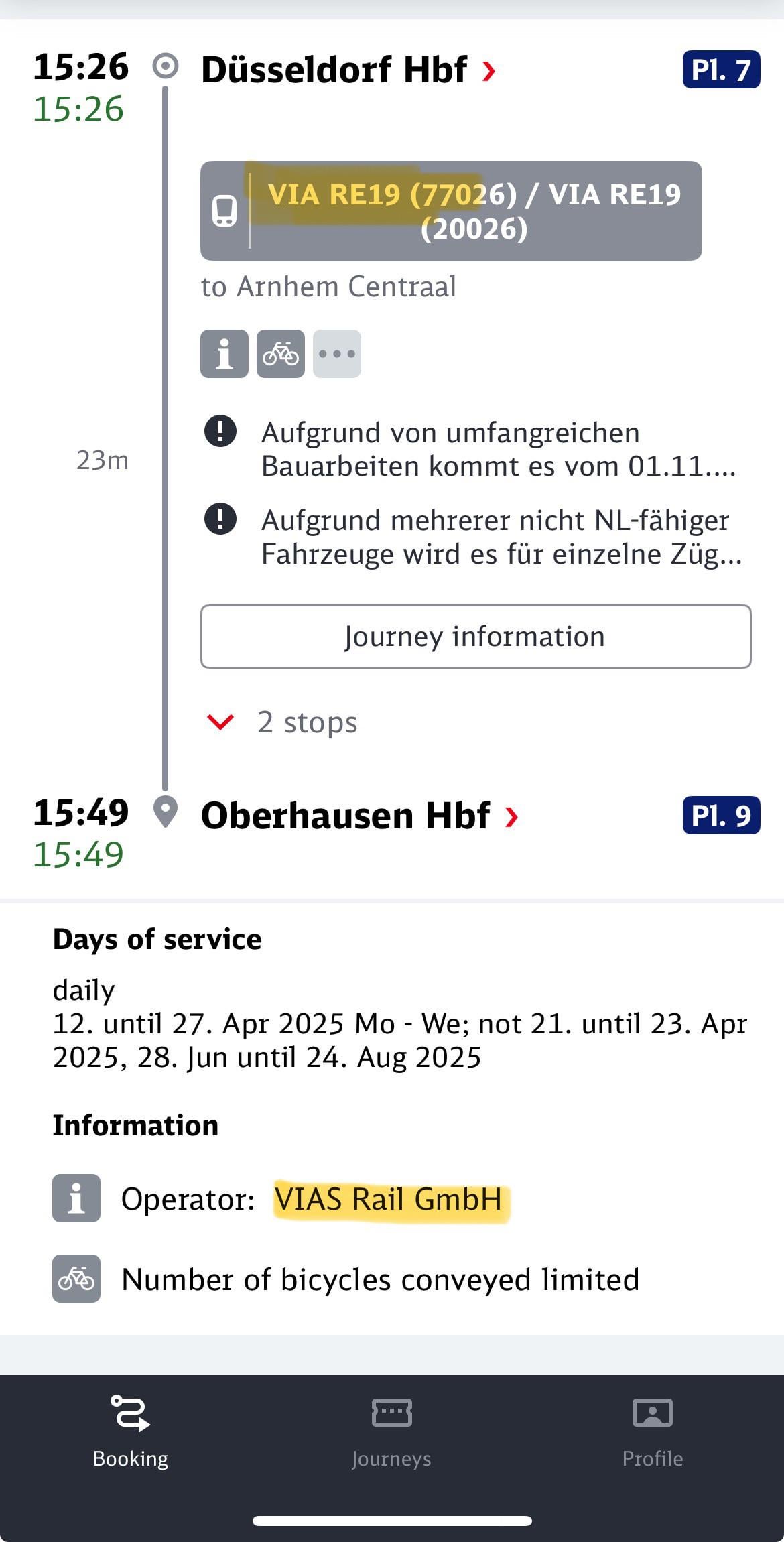Viewport: 784px width, 1542px height.
Task: Open Düsseldorf Hbf station details chevron
Action: (489, 70)
